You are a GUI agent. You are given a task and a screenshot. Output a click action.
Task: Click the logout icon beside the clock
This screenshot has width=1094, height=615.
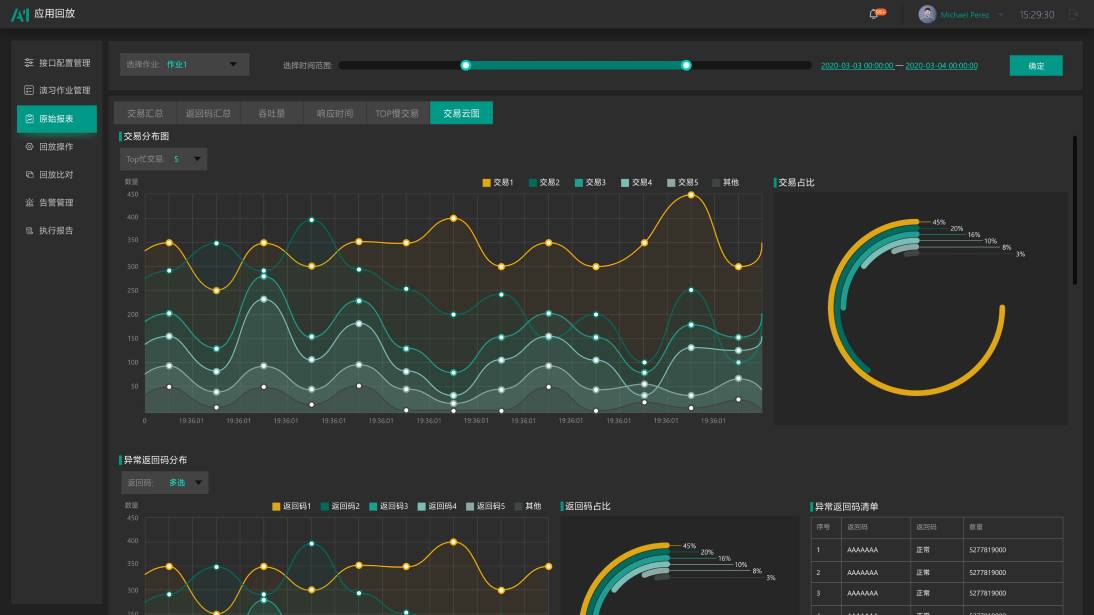1073,15
